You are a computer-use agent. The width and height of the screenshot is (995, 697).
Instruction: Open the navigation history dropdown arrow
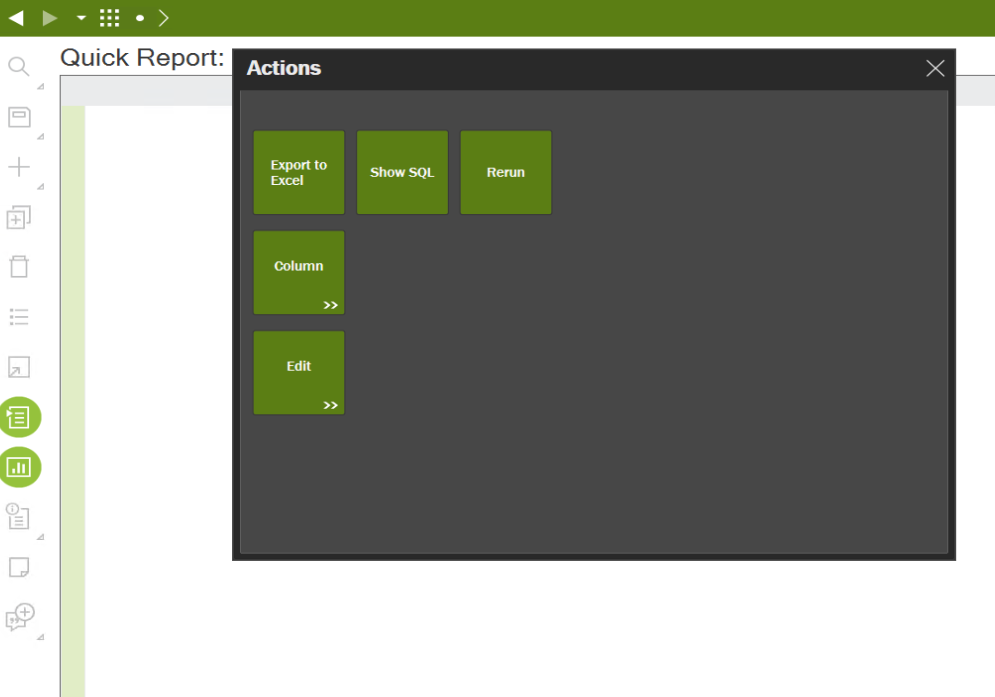[x=81, y=18]
